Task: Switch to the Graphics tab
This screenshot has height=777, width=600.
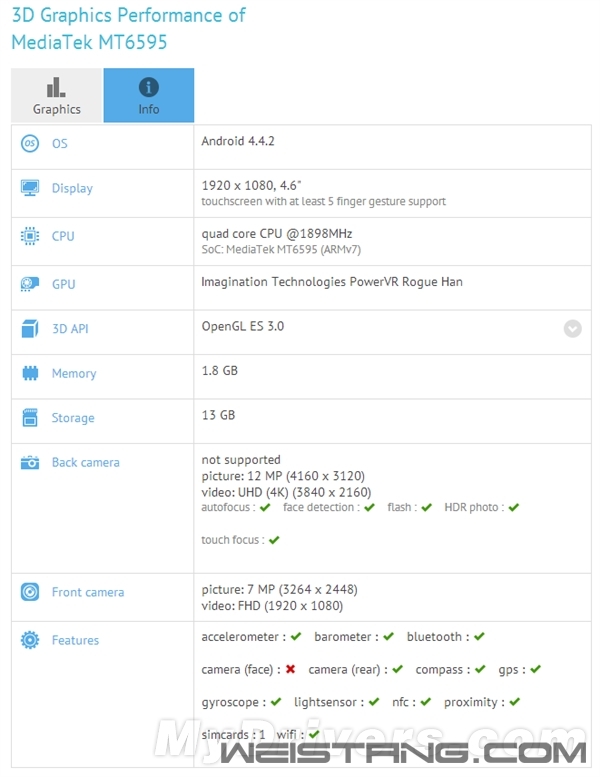Action: (x=56, y=95)
